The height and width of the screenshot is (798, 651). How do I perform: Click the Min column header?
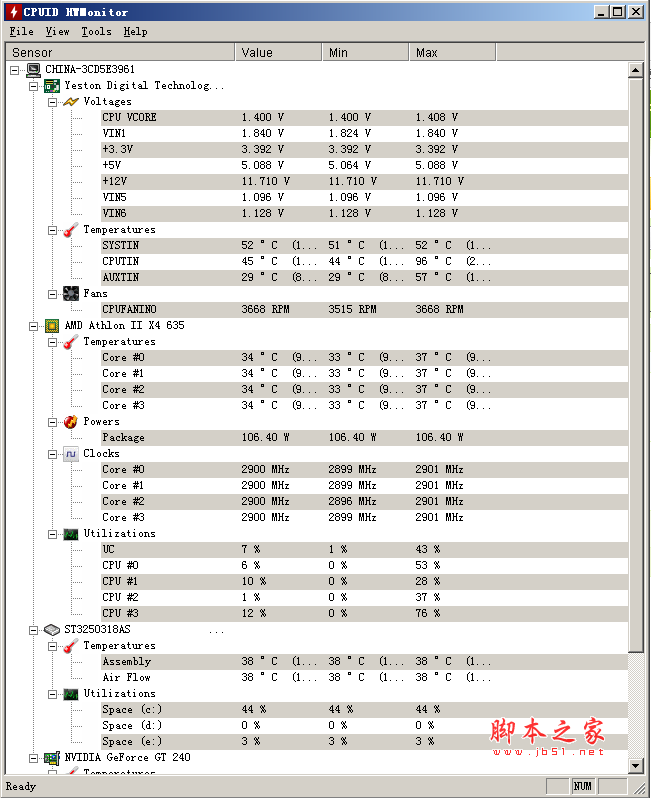[x=365, y=52]
